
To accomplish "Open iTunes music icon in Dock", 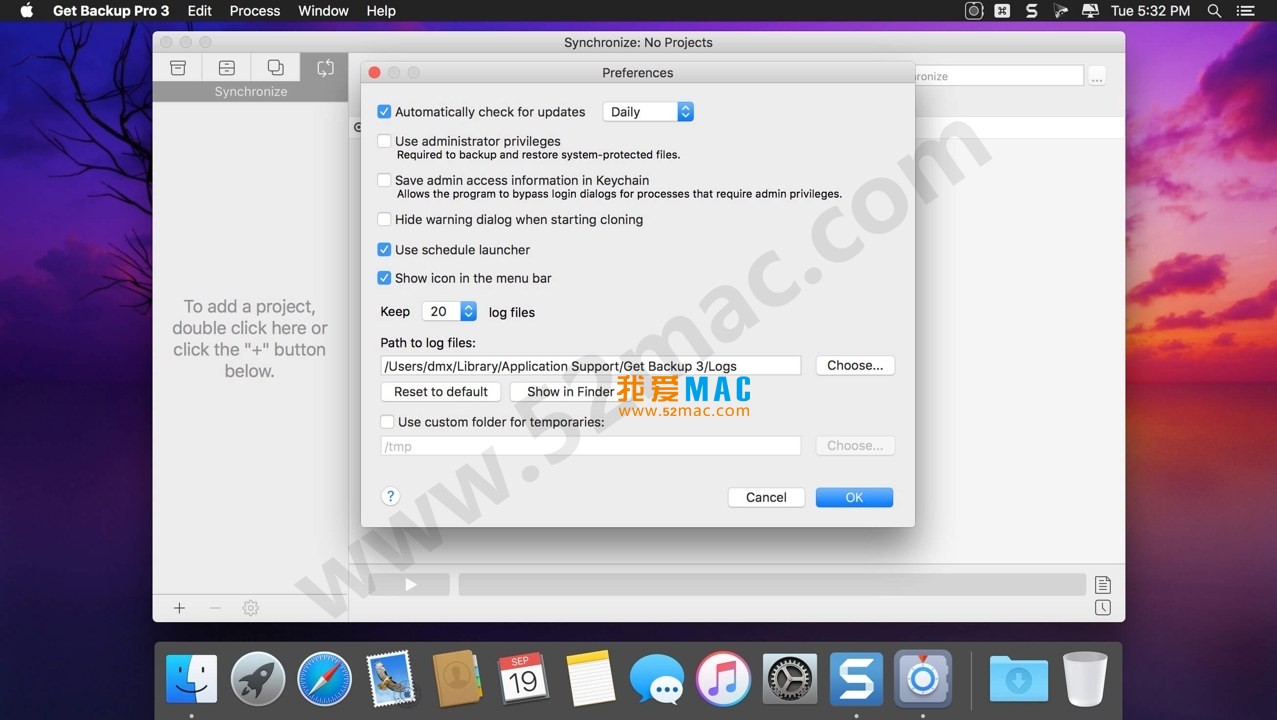I will [x=723, y=679].
